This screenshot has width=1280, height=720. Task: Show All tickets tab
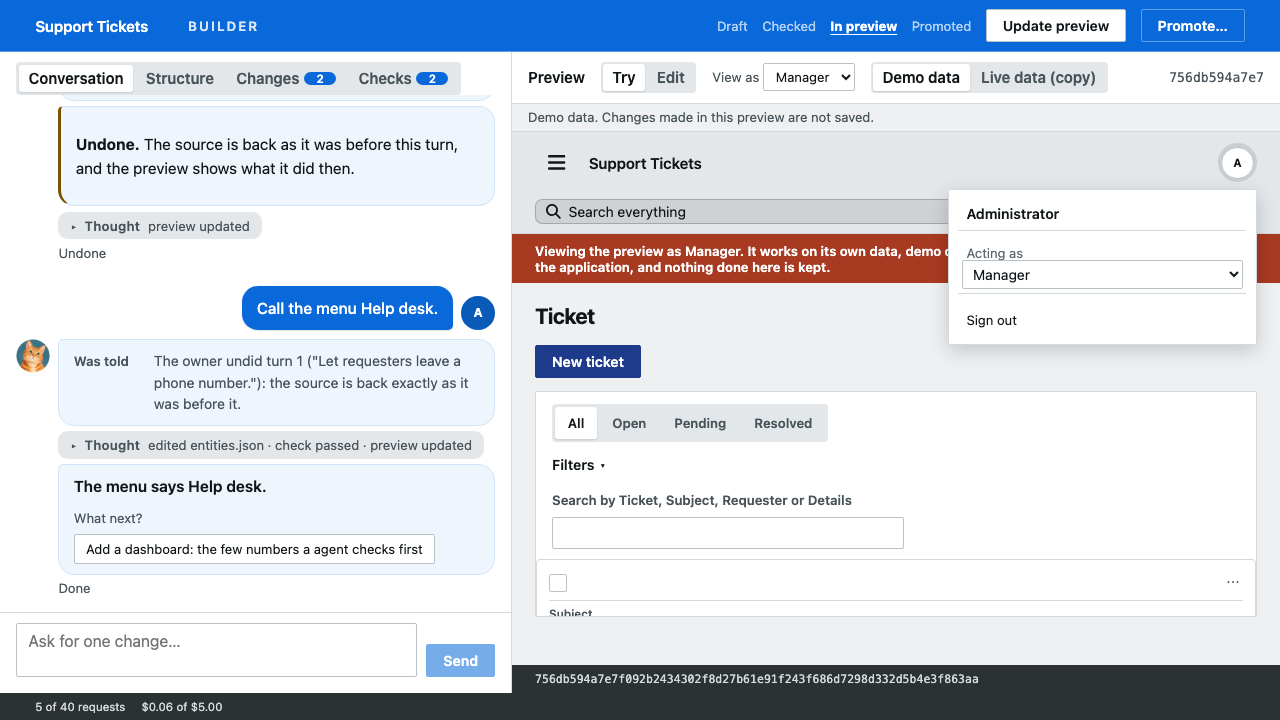tap(576, 423)
